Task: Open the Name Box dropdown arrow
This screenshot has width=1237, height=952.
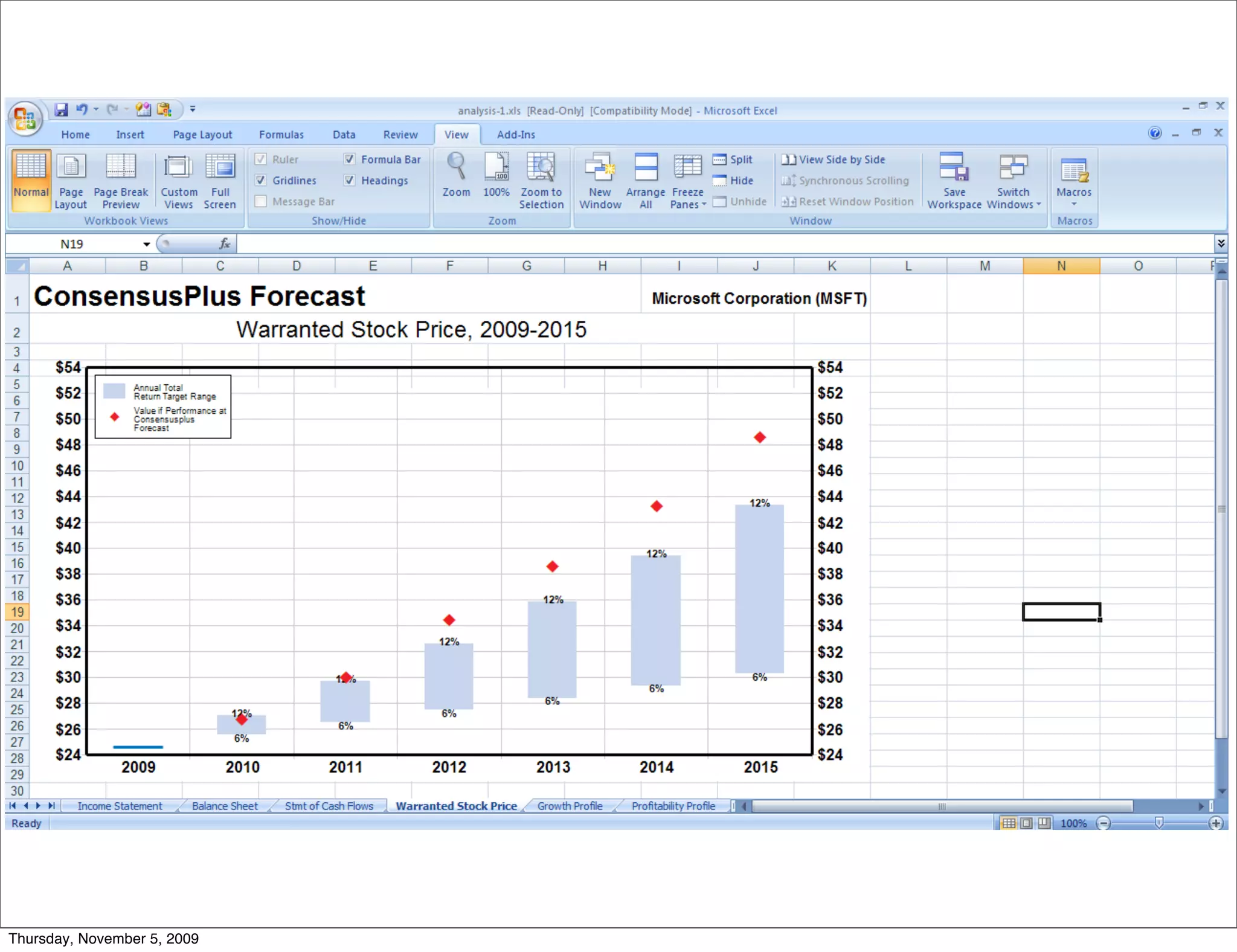Action: (146, 244)
